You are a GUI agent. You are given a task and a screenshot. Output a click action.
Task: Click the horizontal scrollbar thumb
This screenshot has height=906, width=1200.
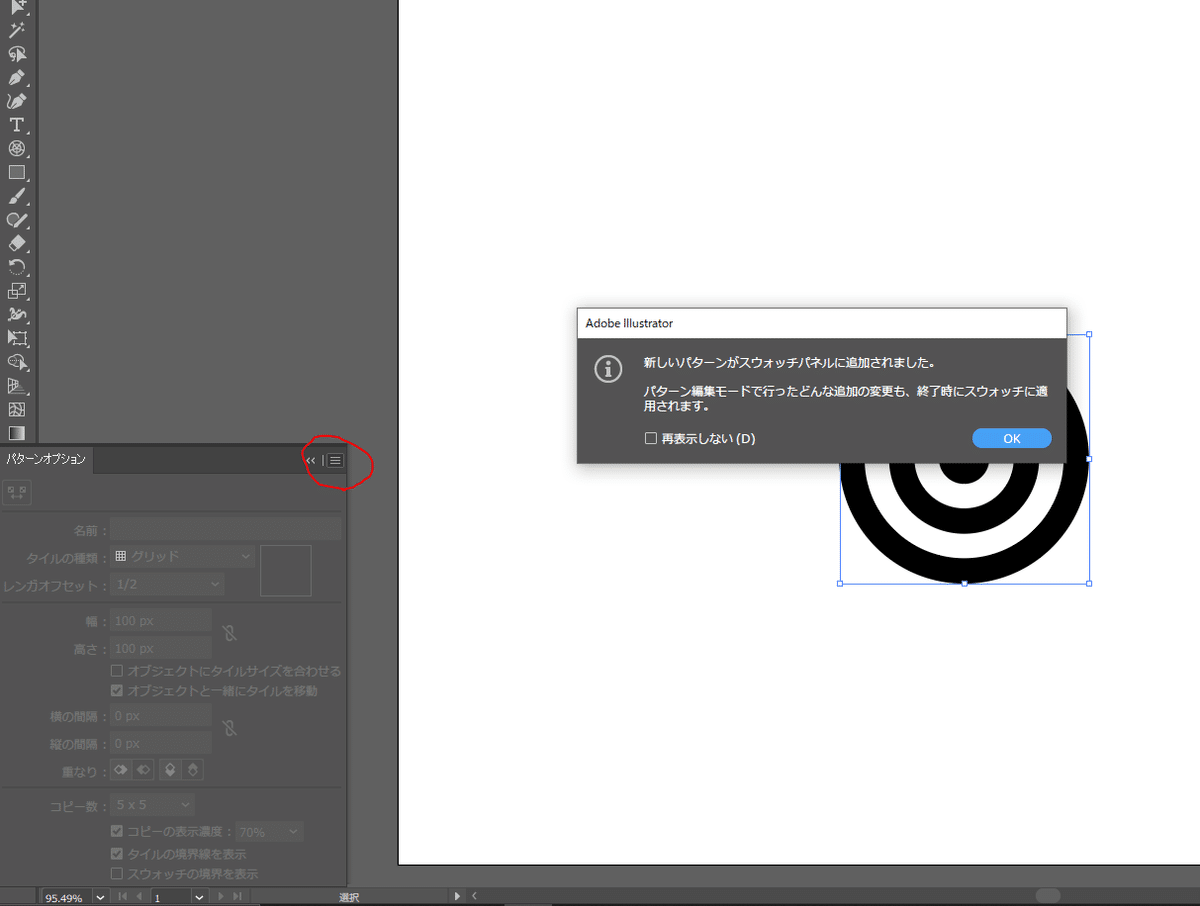click(1047, 896)
